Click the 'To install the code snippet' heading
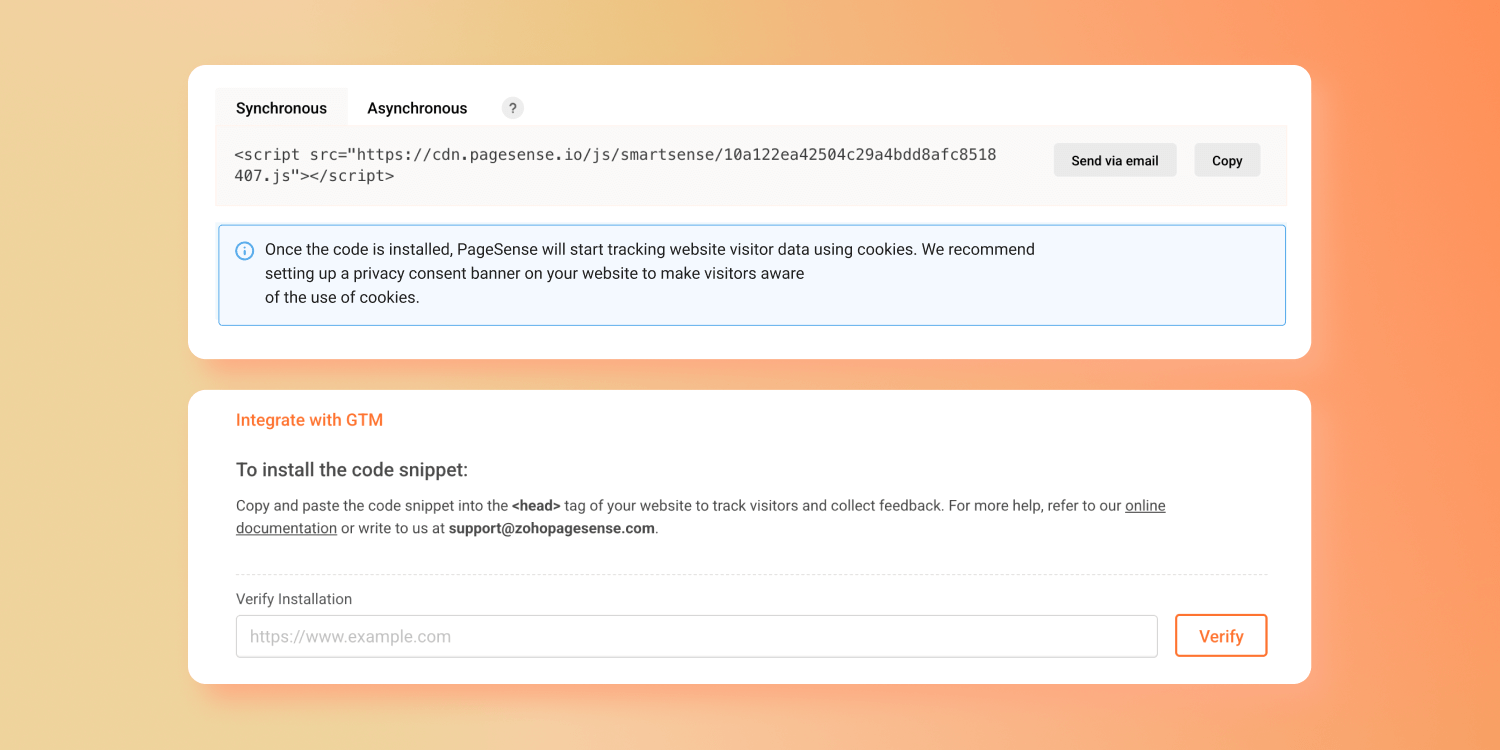Viewport: 1500px width, 750px height. coord(352,470)
